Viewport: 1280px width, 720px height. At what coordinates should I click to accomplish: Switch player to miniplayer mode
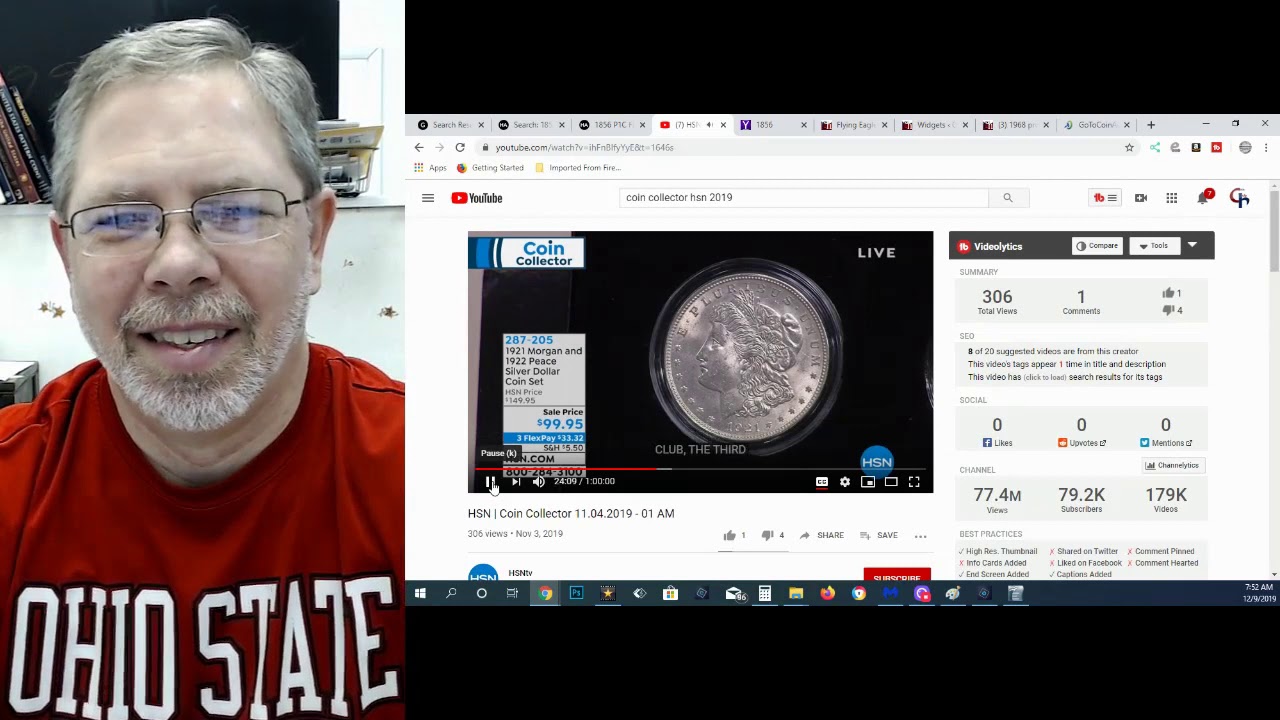click(868, 482)
